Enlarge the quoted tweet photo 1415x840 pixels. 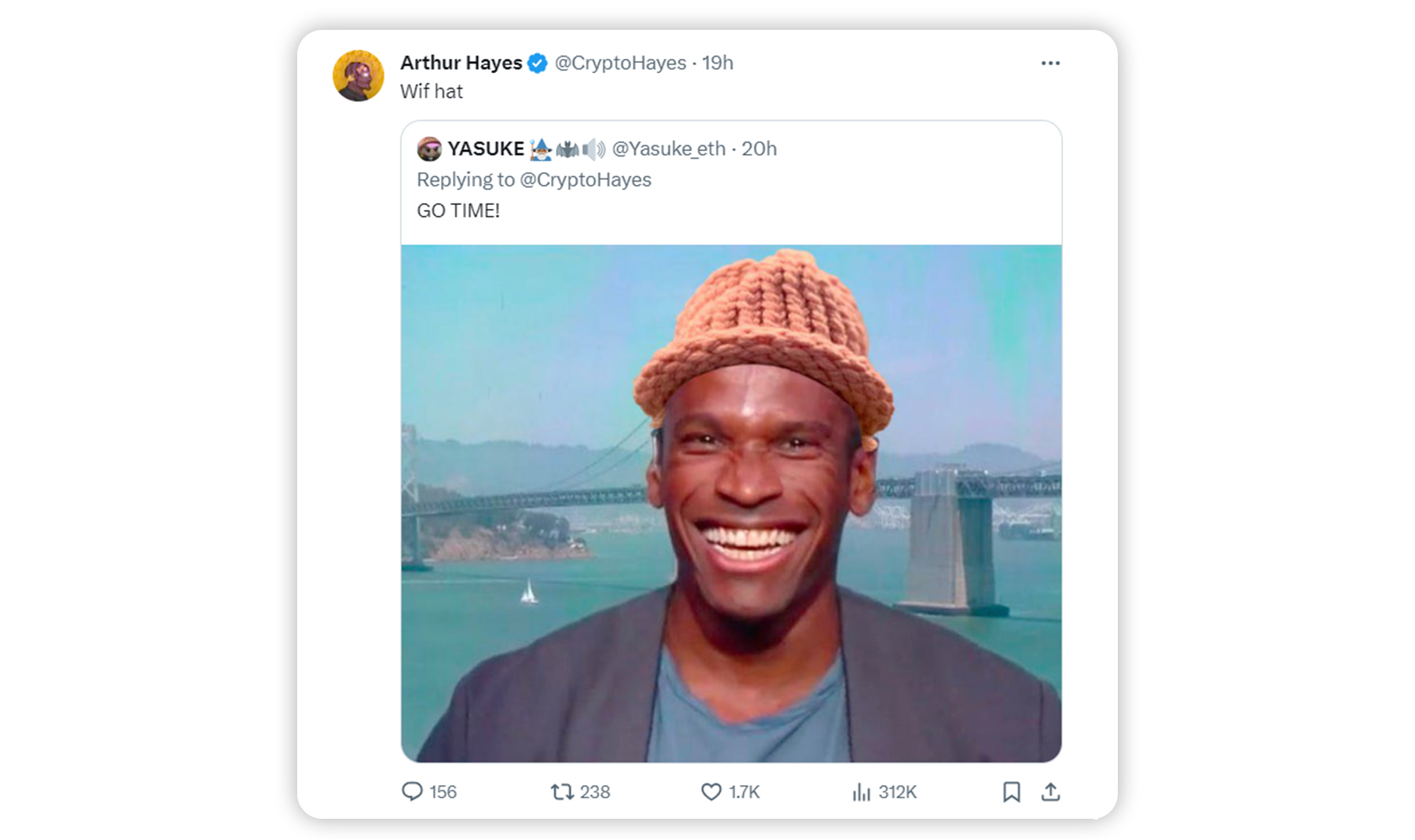731,503
